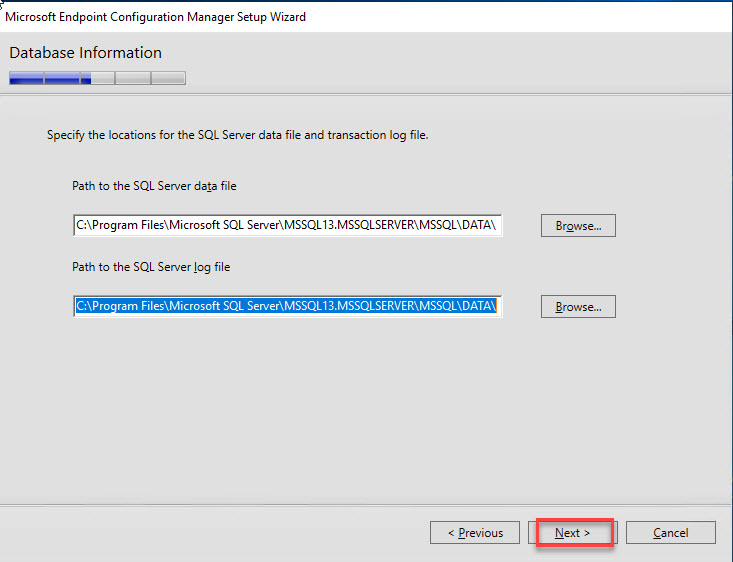Click the second filled progress bar segment
Viewport: 733px width, 562px height.
click(61, 78)
